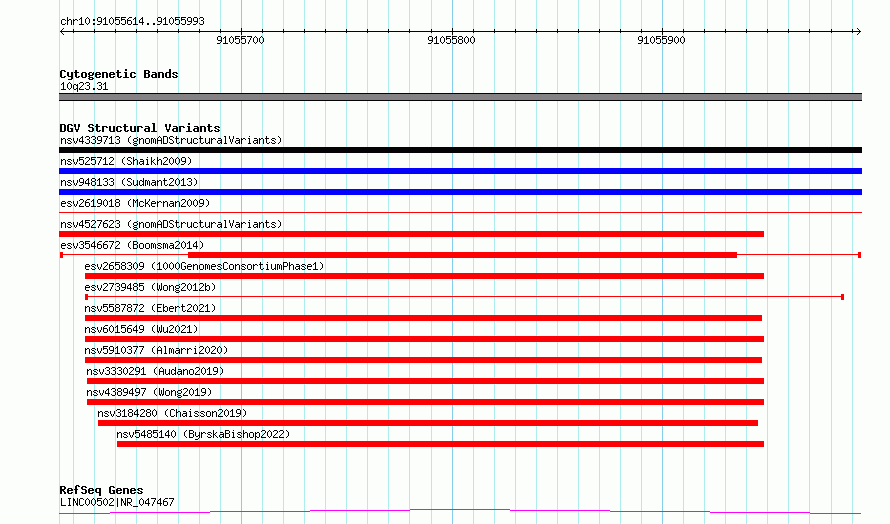
Task: Click the esv2658309 1000GenomesConsortiumPhase1 label
Action: 204,266
